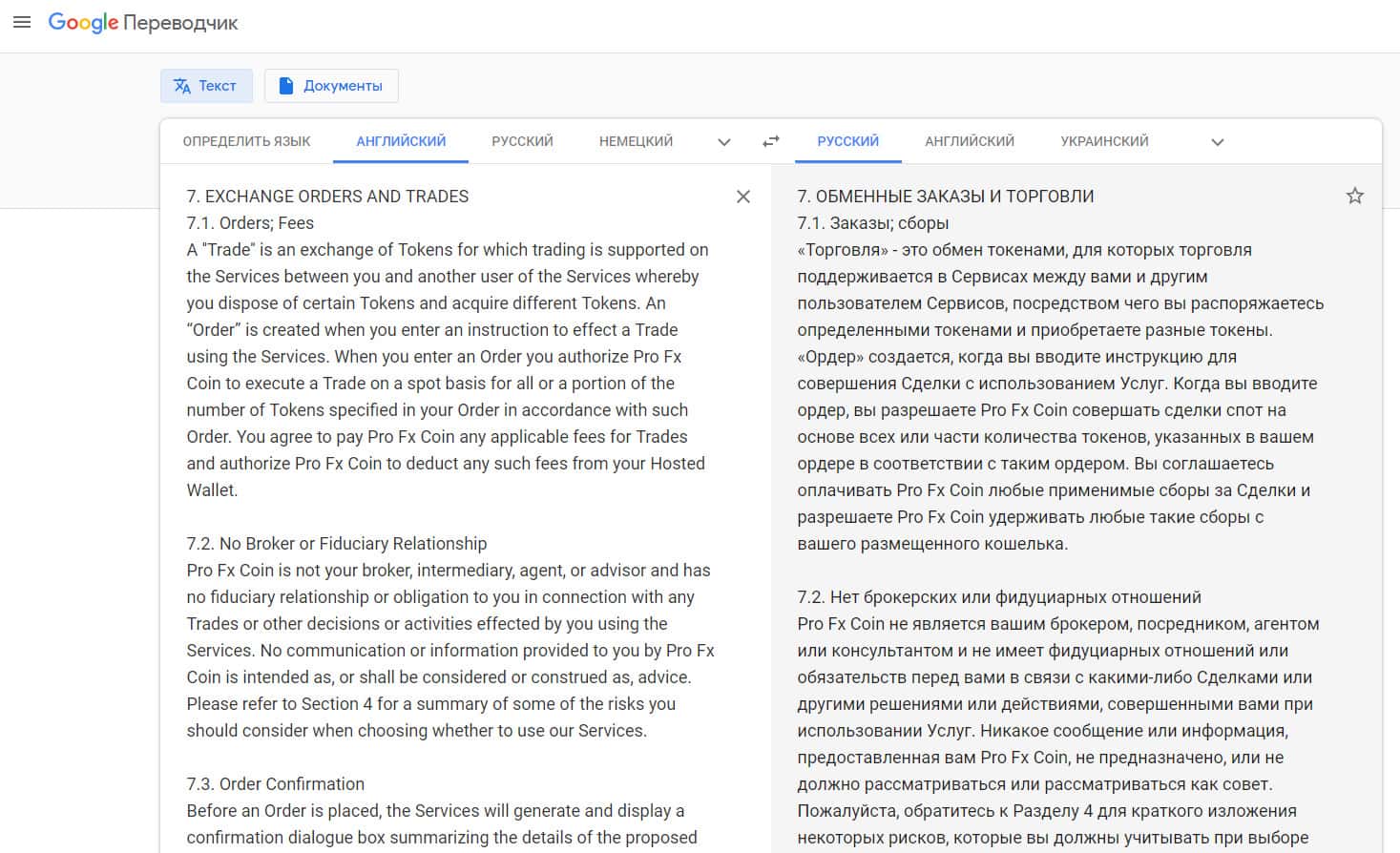
Task: Expand the target language list chevron
Action: (x=1217, y=142)
